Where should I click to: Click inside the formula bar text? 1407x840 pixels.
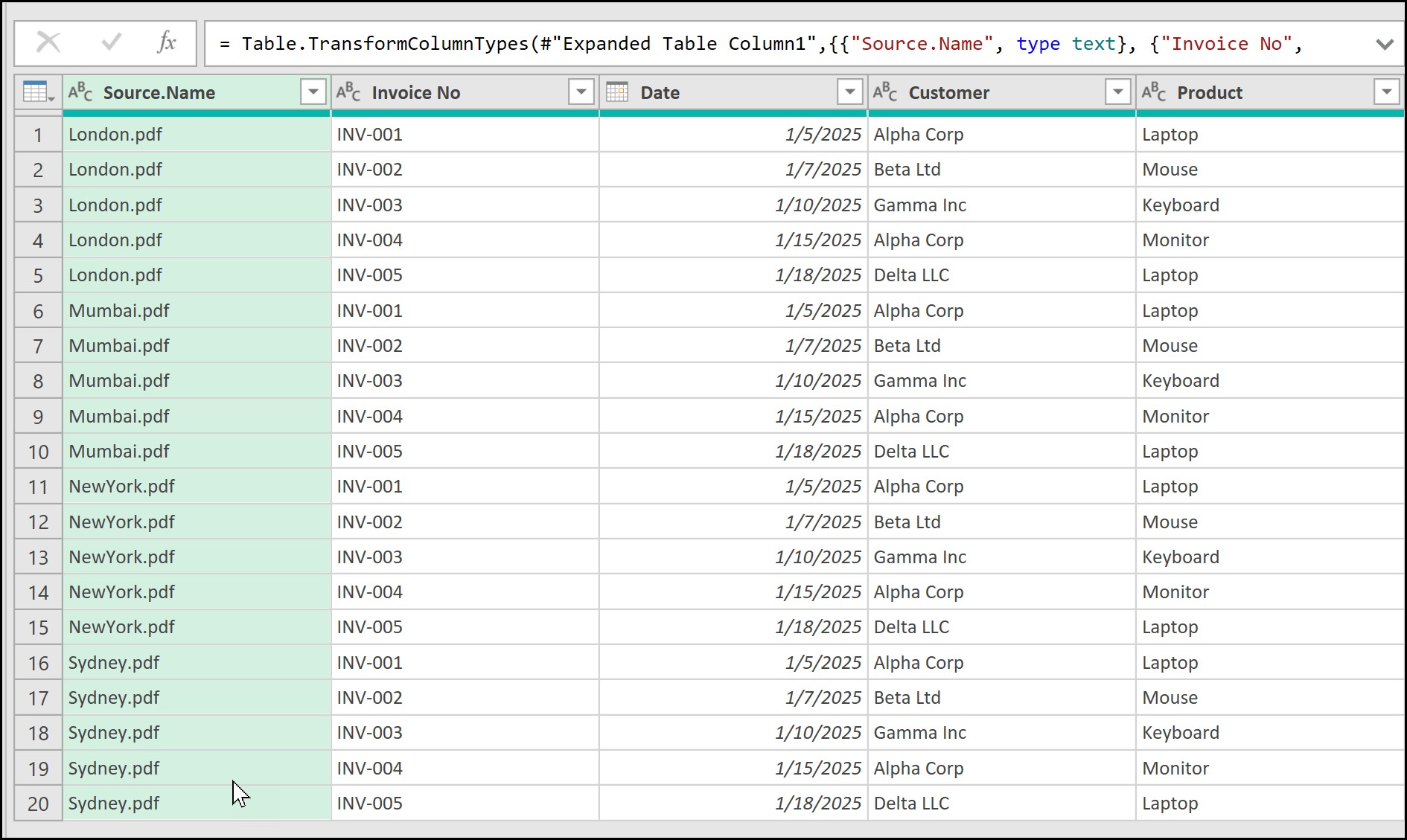tap(744, 44)
